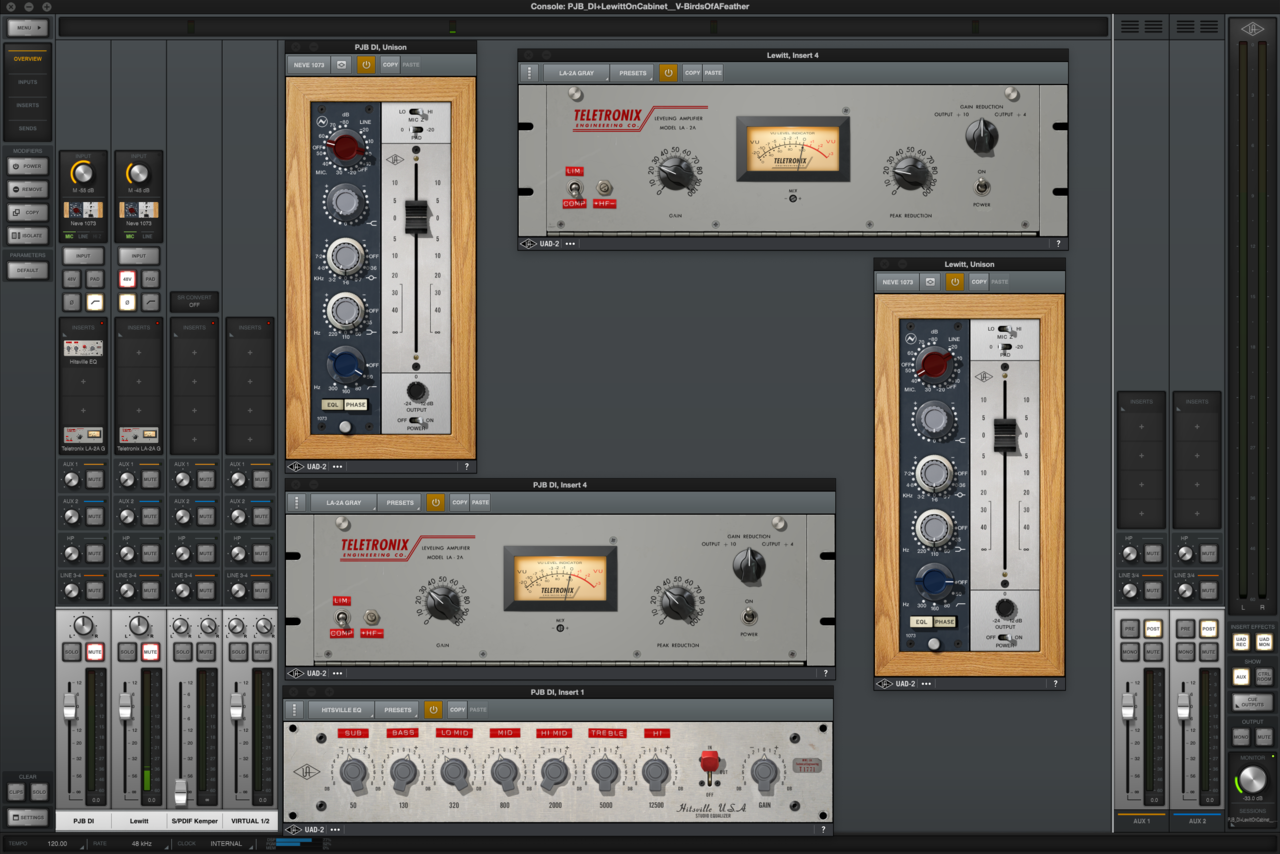Click the POWER modifier button

[x=27, y=166]
